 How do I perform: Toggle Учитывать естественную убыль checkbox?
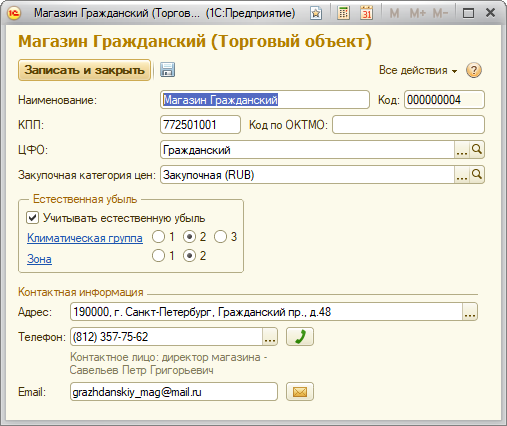32,218
